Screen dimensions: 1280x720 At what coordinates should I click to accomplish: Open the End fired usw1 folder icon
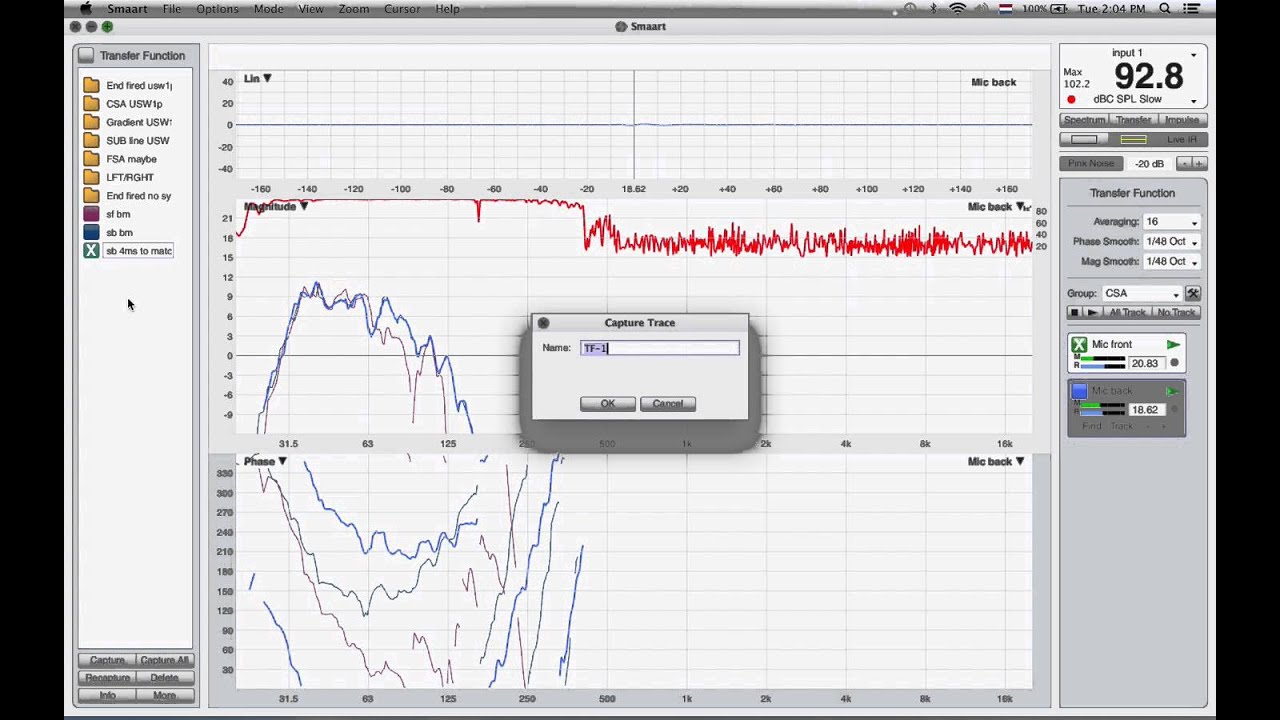(91, 85)
